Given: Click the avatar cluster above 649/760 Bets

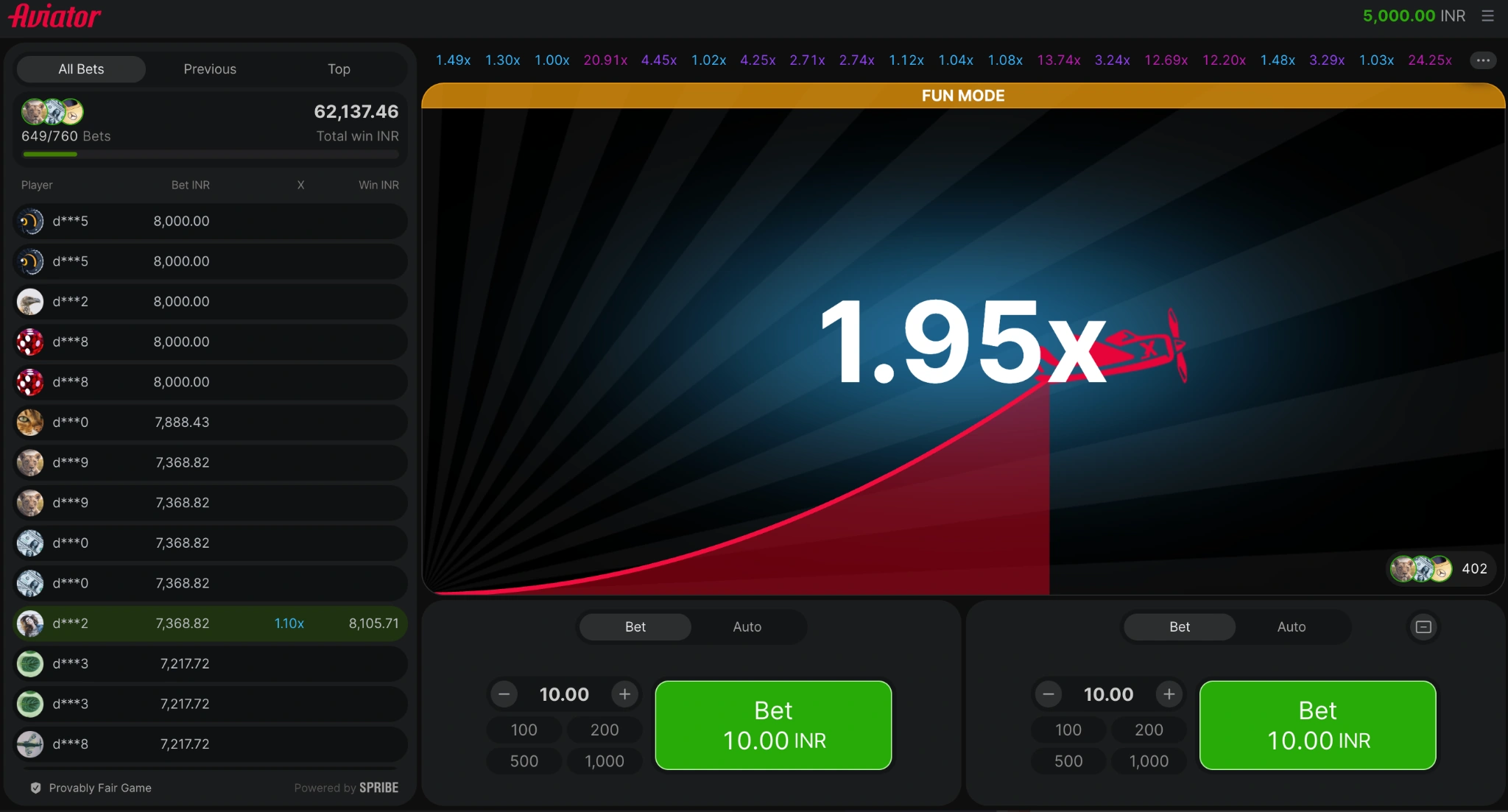Looking at the screenshot, I should [52, 111].
